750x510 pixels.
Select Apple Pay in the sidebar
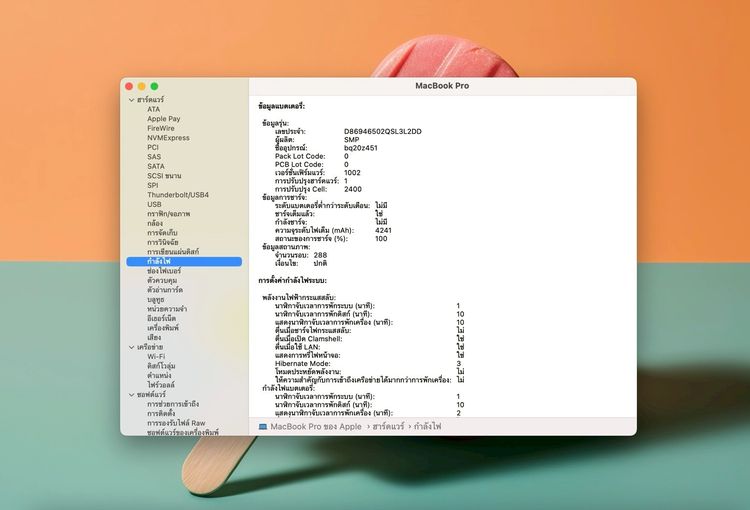163,119
